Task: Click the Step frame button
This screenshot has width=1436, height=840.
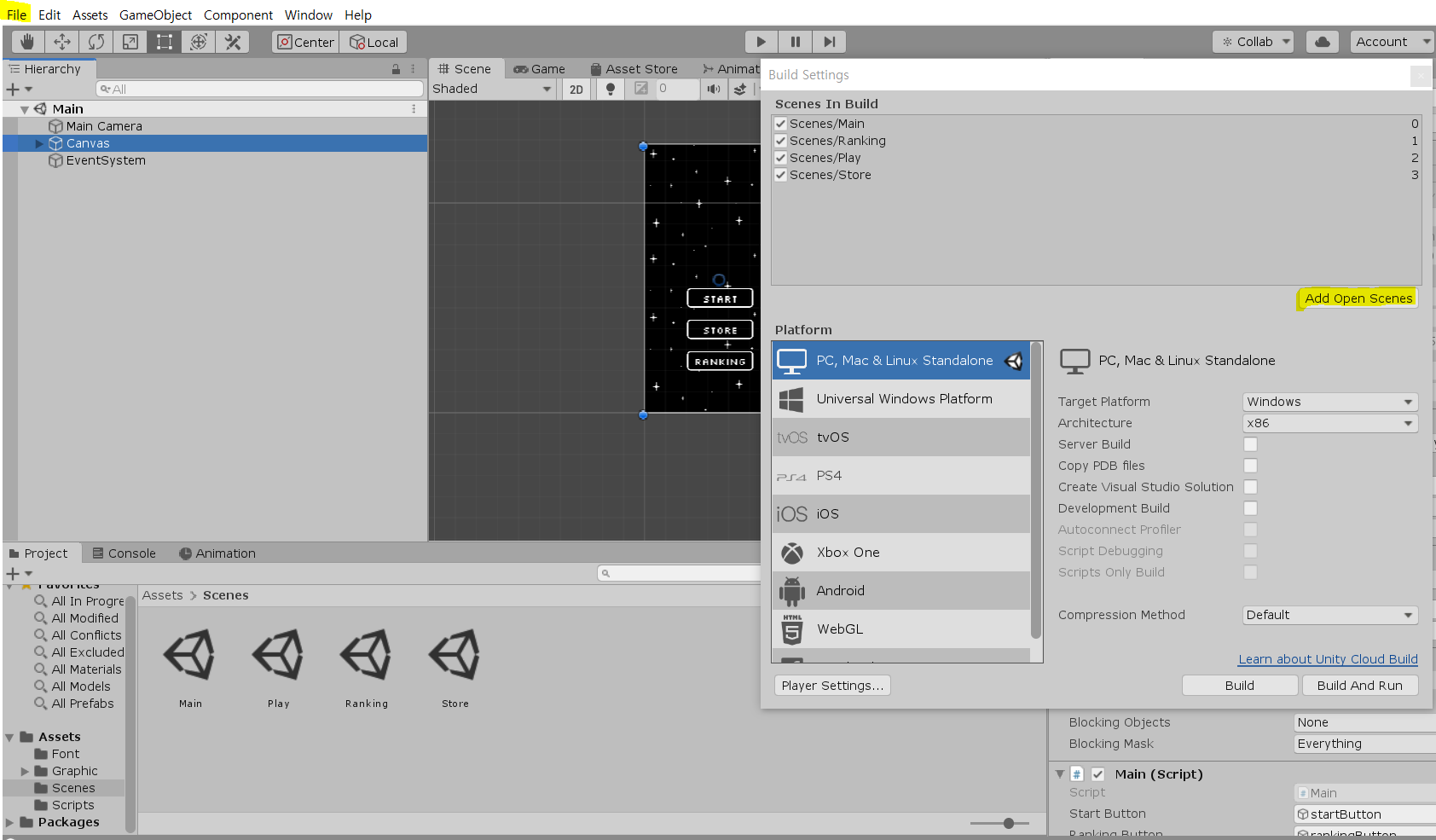Action: coord(829,42)
